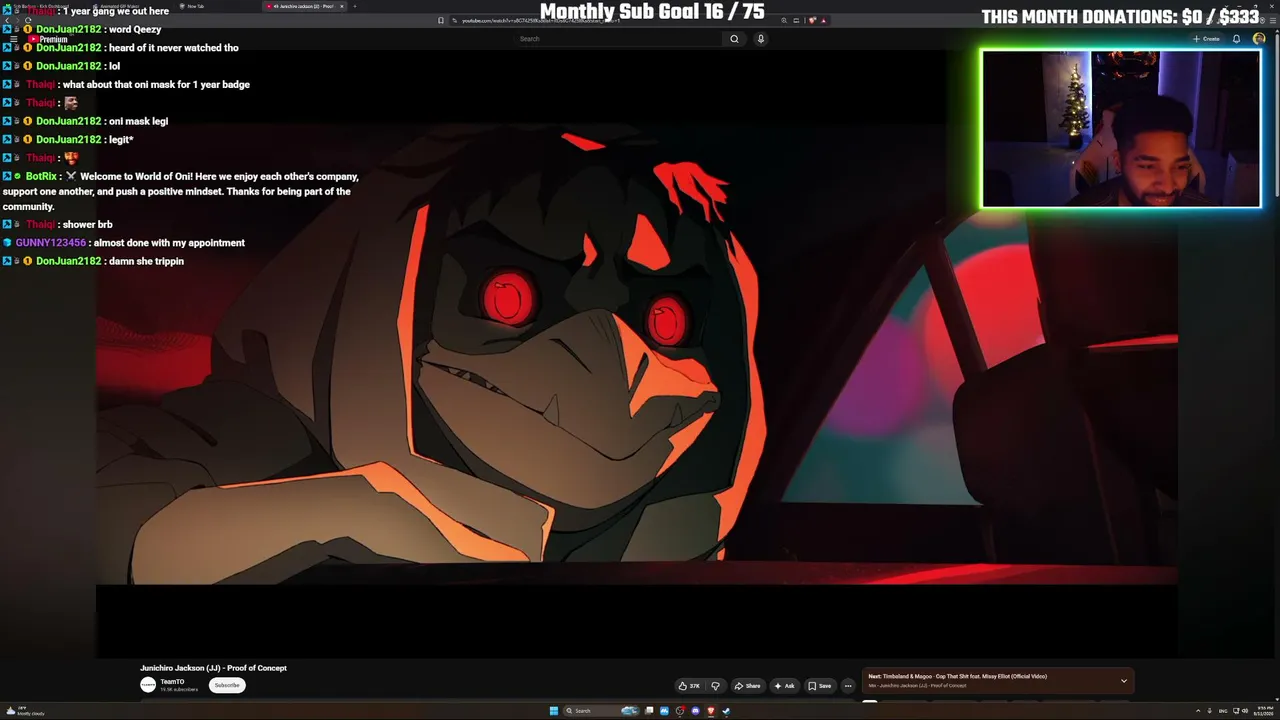Click the YouTube search magnifier button
Image resolution: width=1280 pixels, height=720 pixels.
pos(734,39)
